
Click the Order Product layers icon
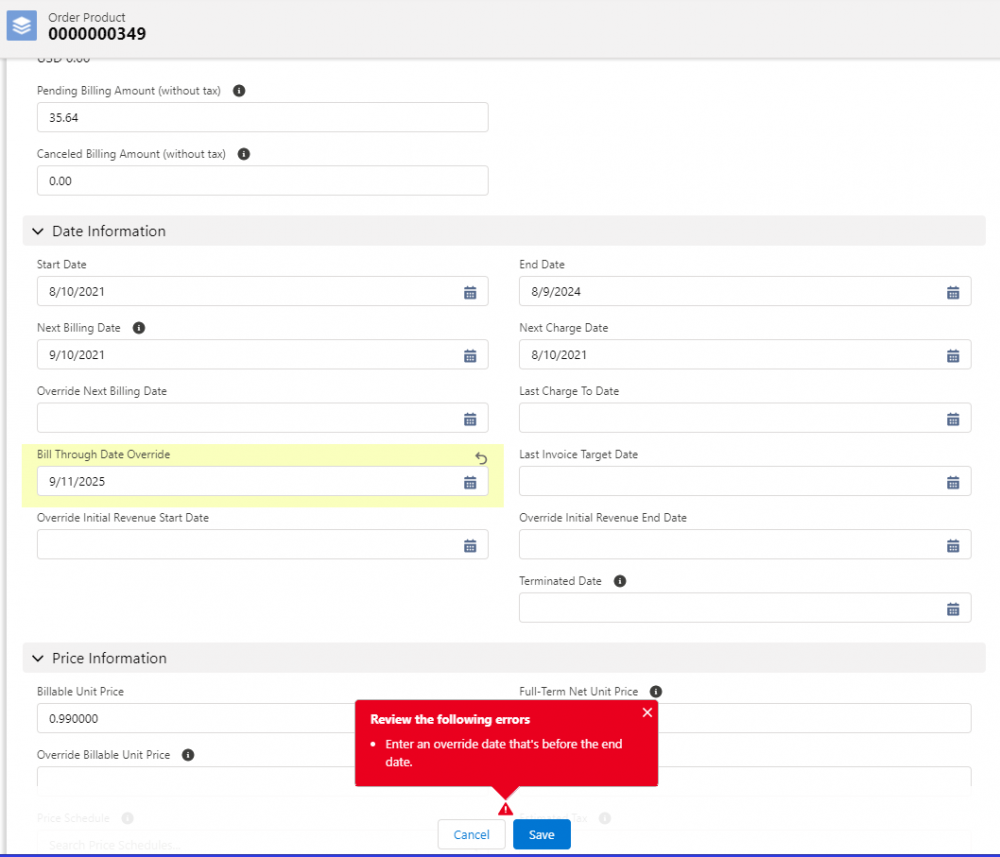pyautogui.click(x=22, y=26)
